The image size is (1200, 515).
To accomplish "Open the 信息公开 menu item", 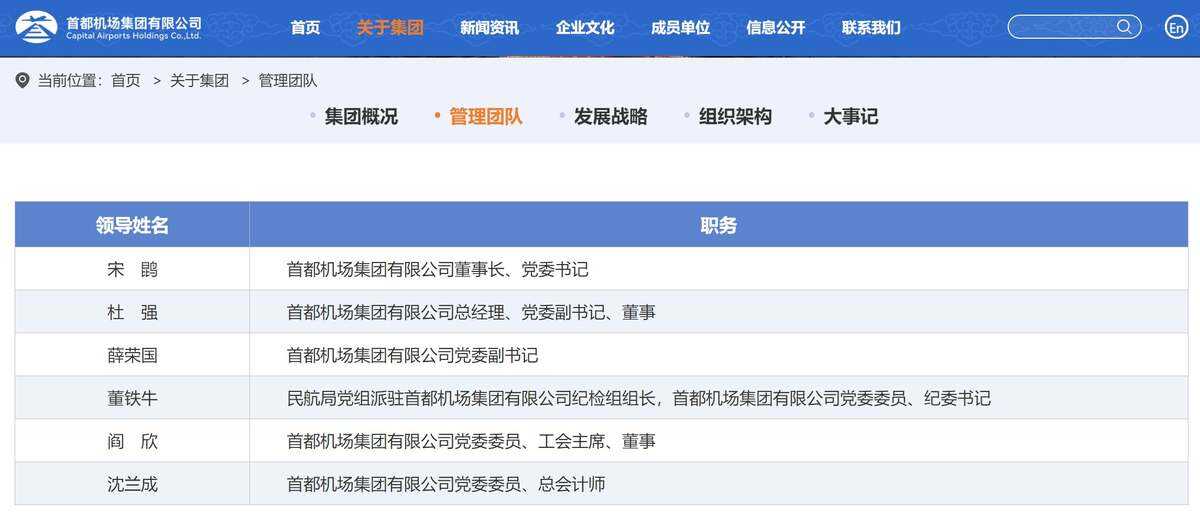I will (775, 28).
